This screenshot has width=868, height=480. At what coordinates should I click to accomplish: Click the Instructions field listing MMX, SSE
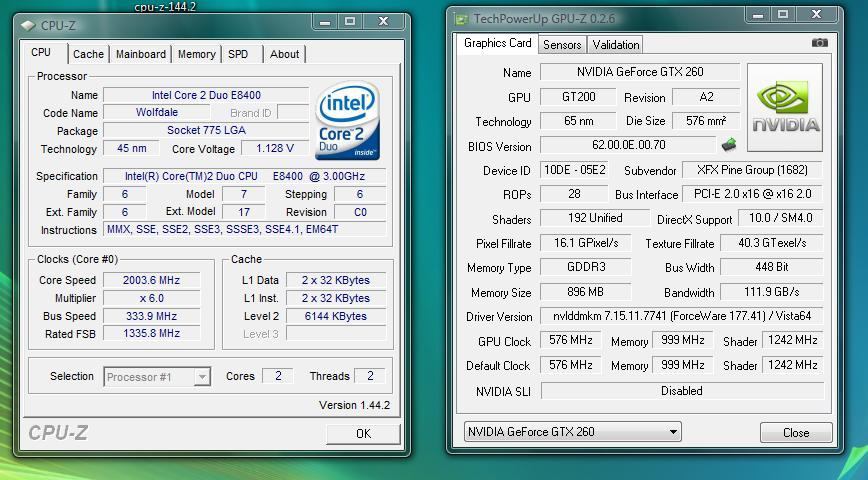pyautogui.click(x=244, y=229)
